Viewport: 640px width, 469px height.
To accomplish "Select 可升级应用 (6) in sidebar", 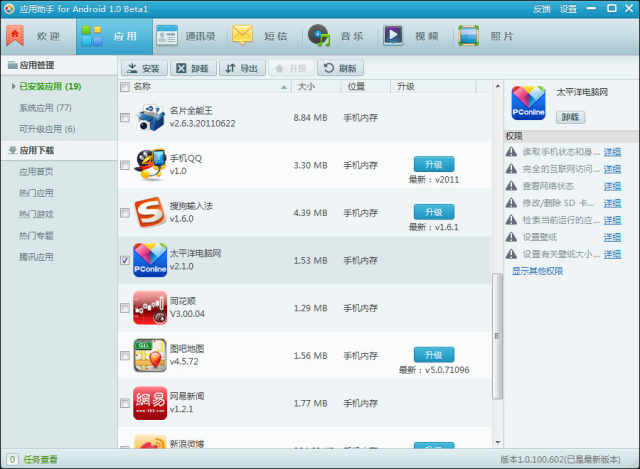I will pyautogui.click(x=47, y=129).
